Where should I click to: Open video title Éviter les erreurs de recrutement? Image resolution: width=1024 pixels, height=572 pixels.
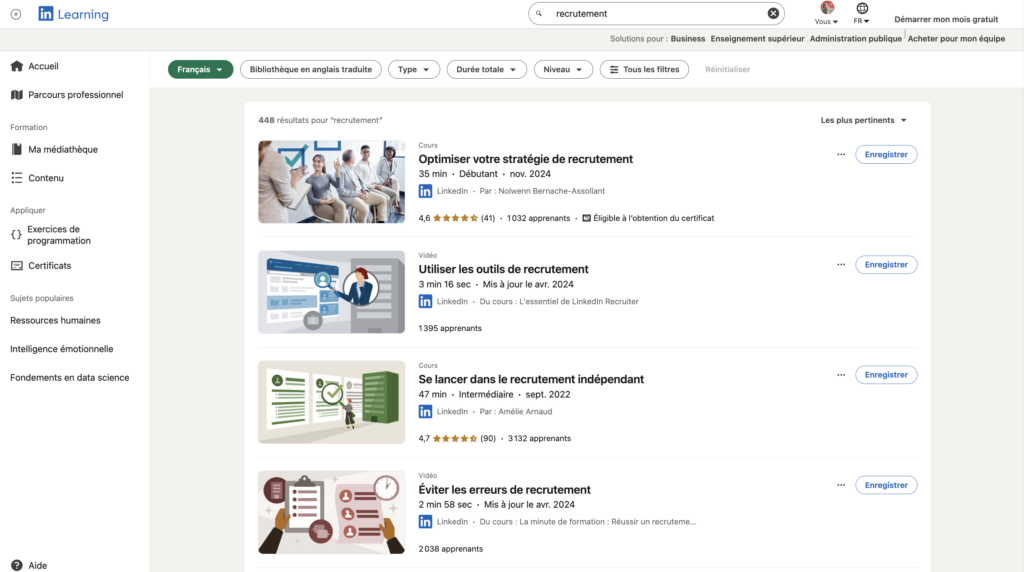point(504,490)
